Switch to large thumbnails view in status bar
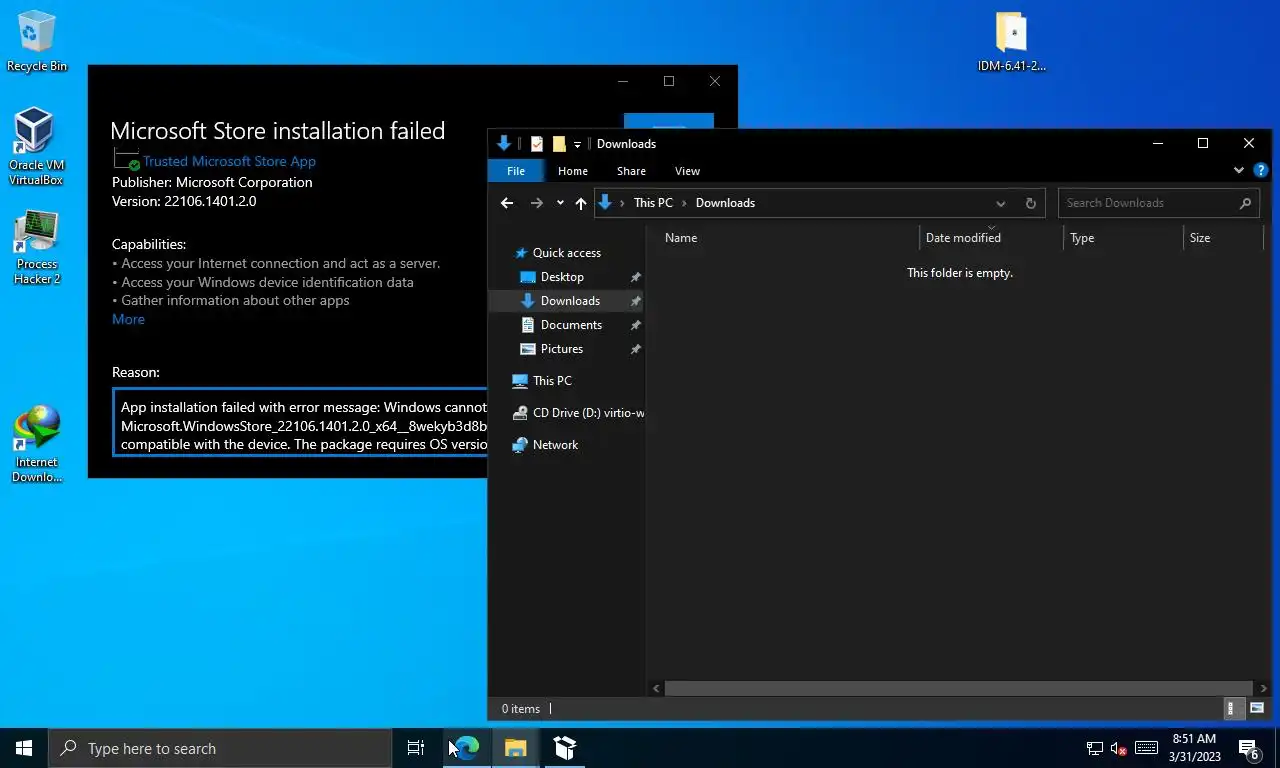The image size is (1280, 768). pyautogui.click(x=1257, y=708)
